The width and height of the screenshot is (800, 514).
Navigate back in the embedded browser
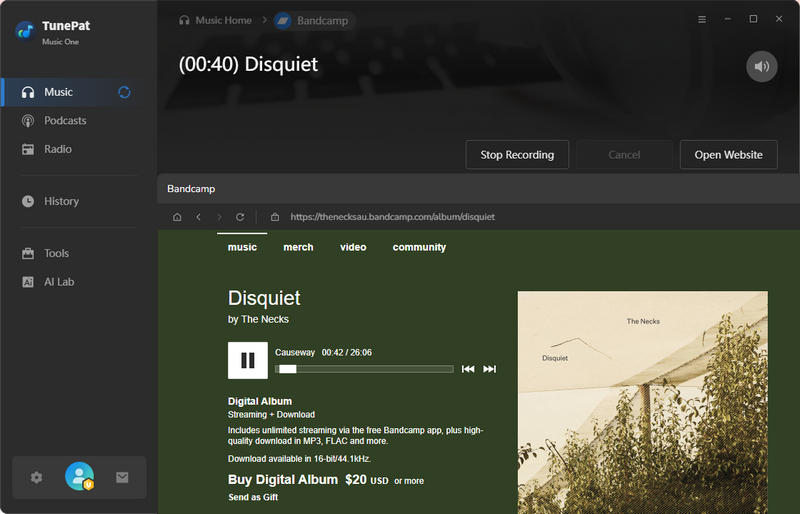coord(198,217)
